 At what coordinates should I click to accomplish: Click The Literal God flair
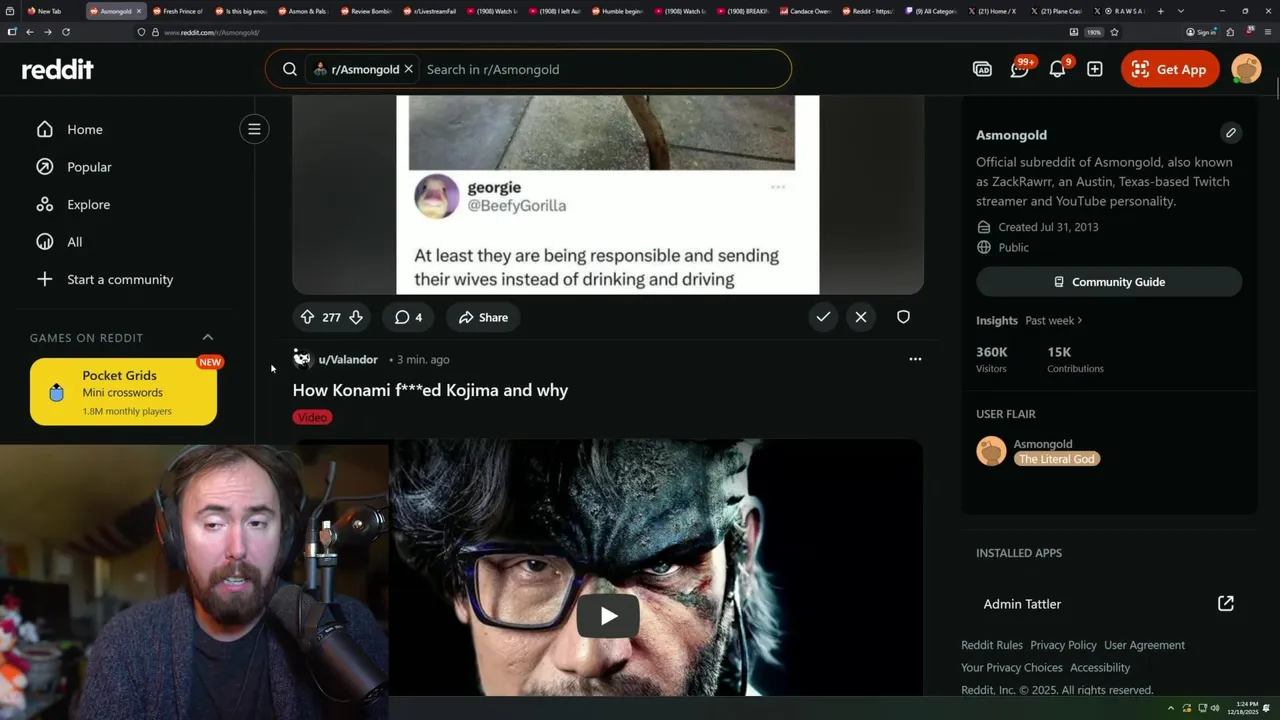[1057, 459]
